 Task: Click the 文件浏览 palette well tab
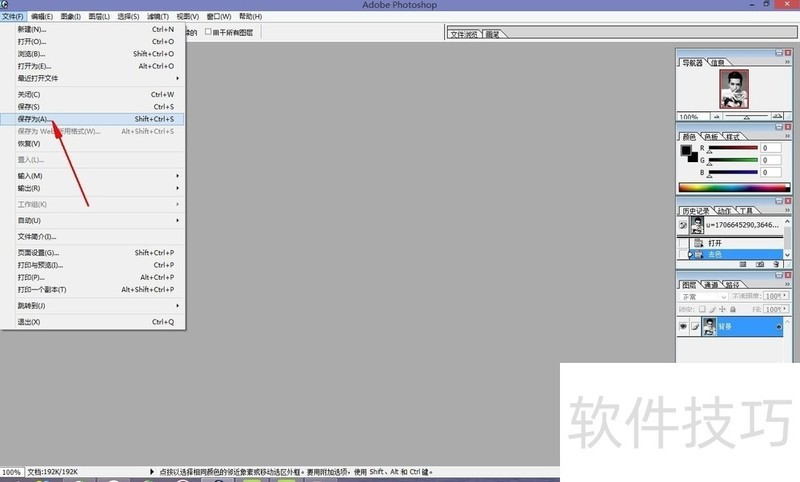pyautogui.click(x=464, y=34)
